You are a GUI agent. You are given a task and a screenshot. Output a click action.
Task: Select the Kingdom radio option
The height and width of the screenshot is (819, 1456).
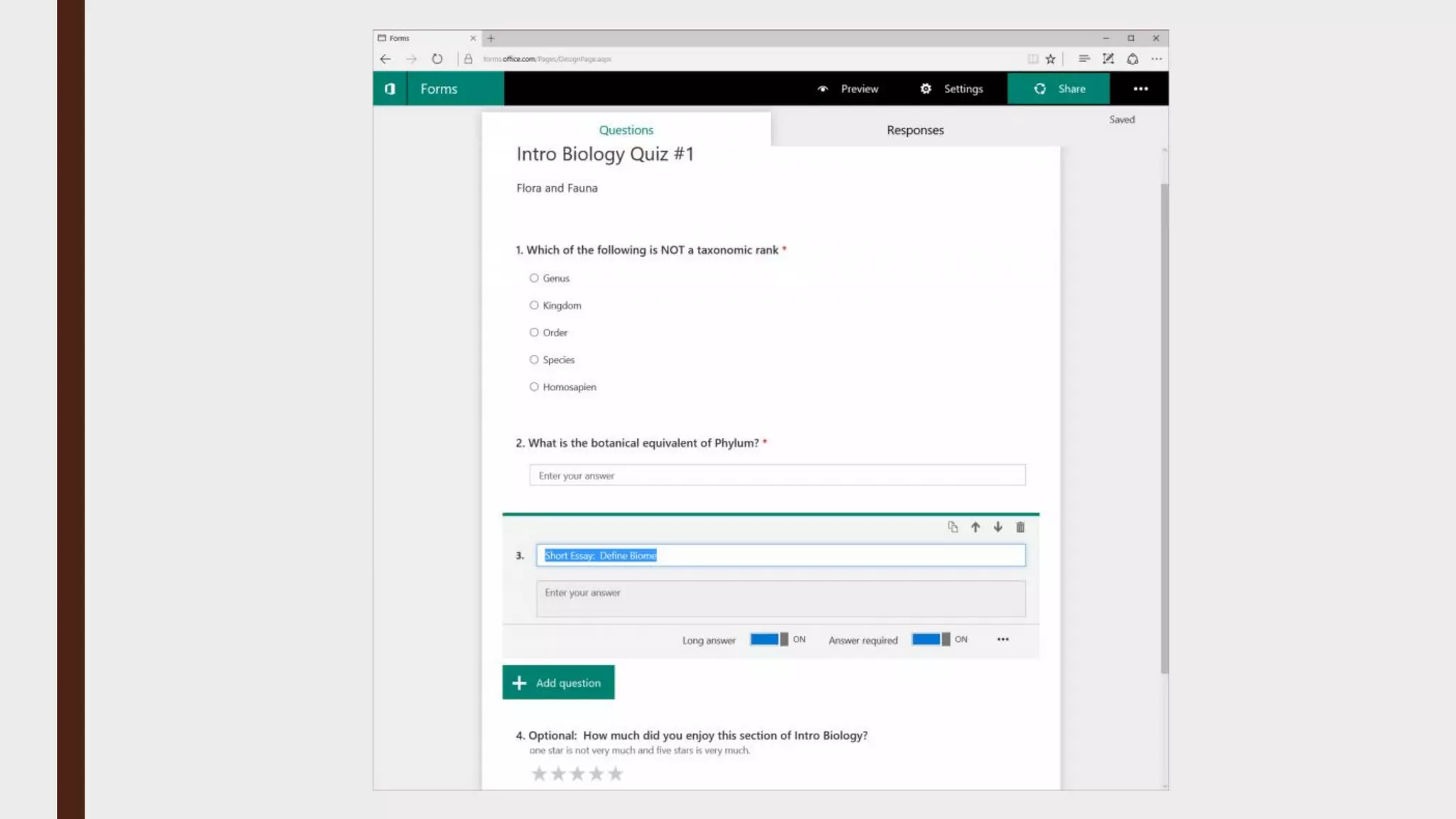tap(534, 305)
